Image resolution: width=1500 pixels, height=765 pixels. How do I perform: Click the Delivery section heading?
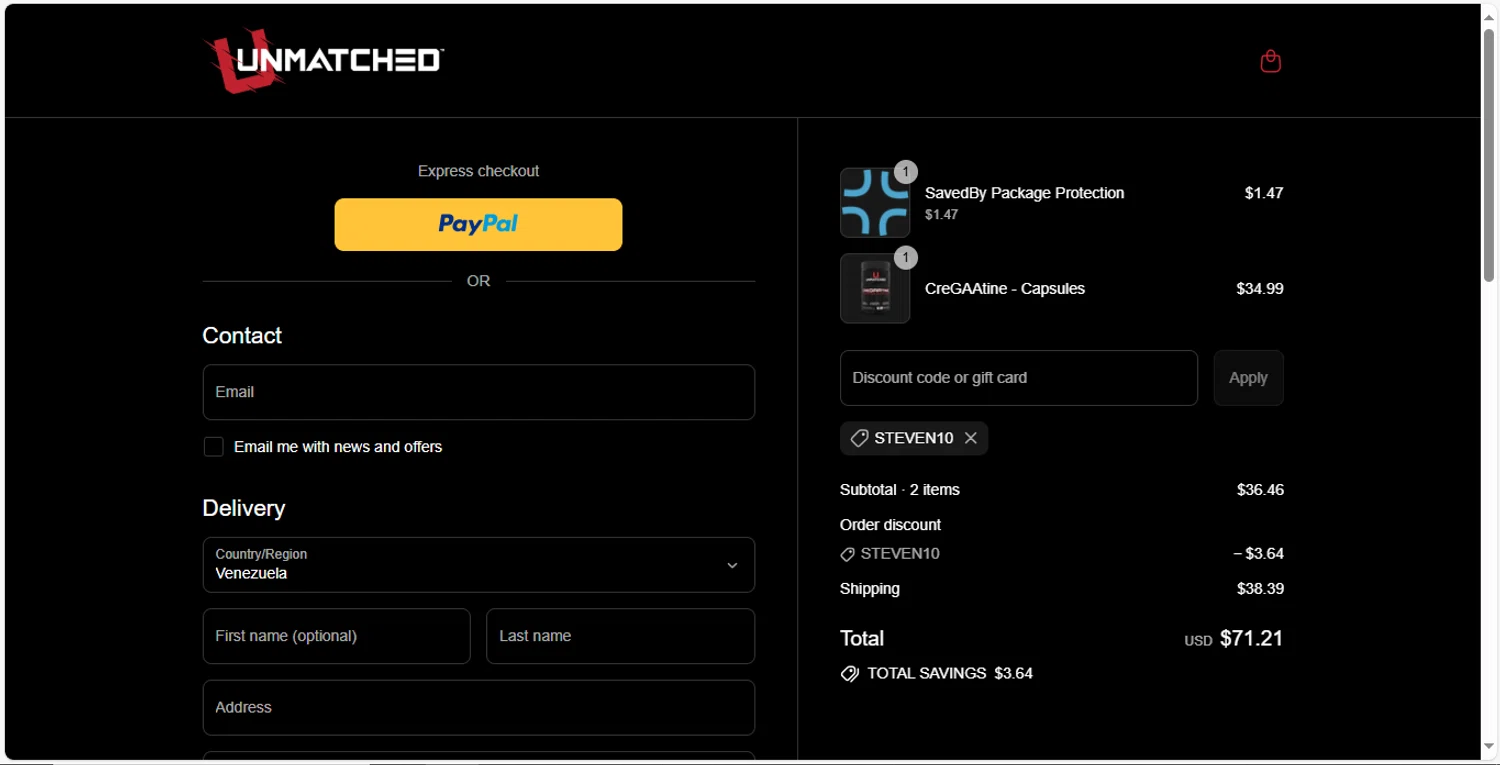(x=244, y=509)
